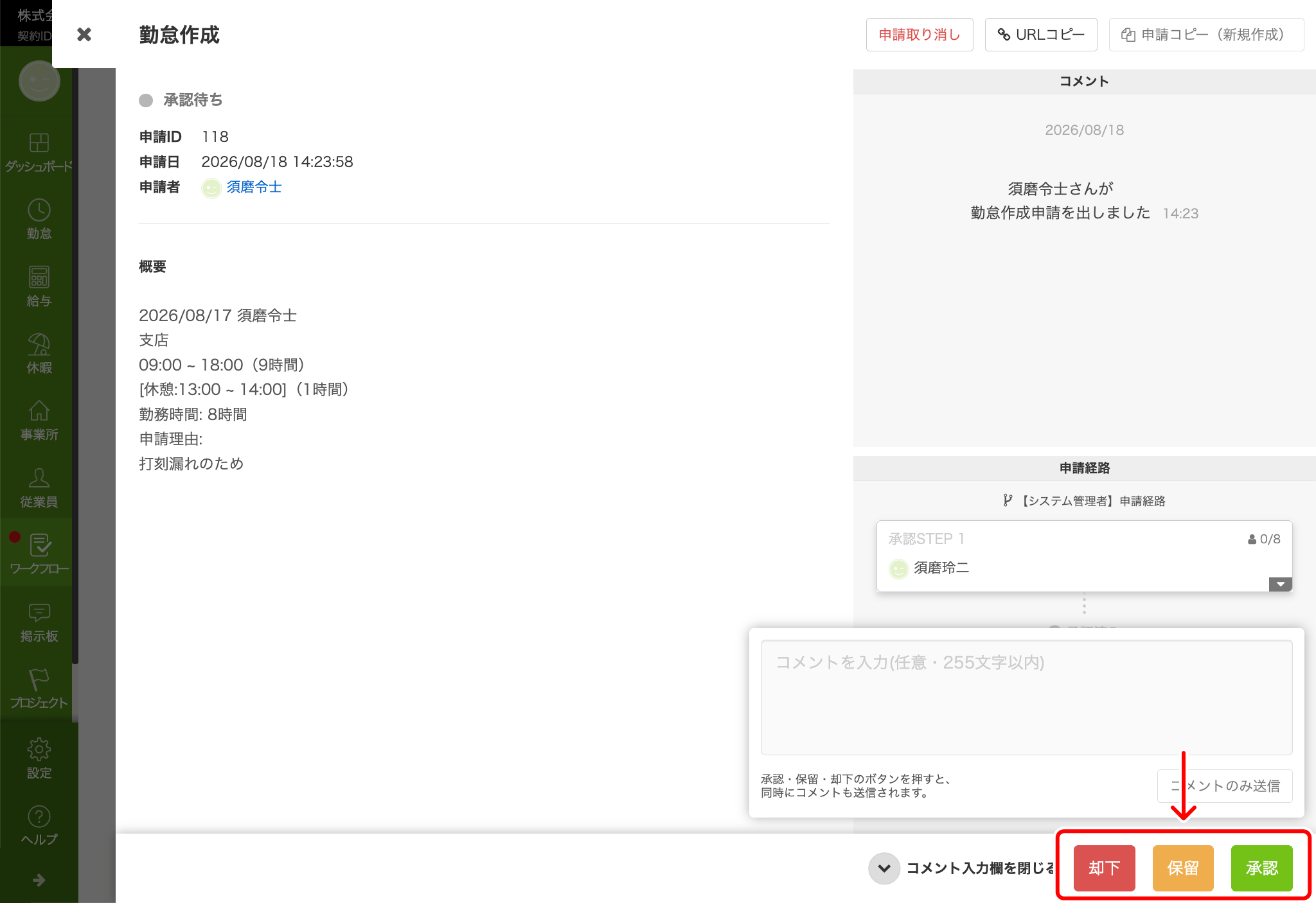The height and width of the screenshot is (903, 1316).
Task: Click the 申請経路 panel header
Action: 1084,468
